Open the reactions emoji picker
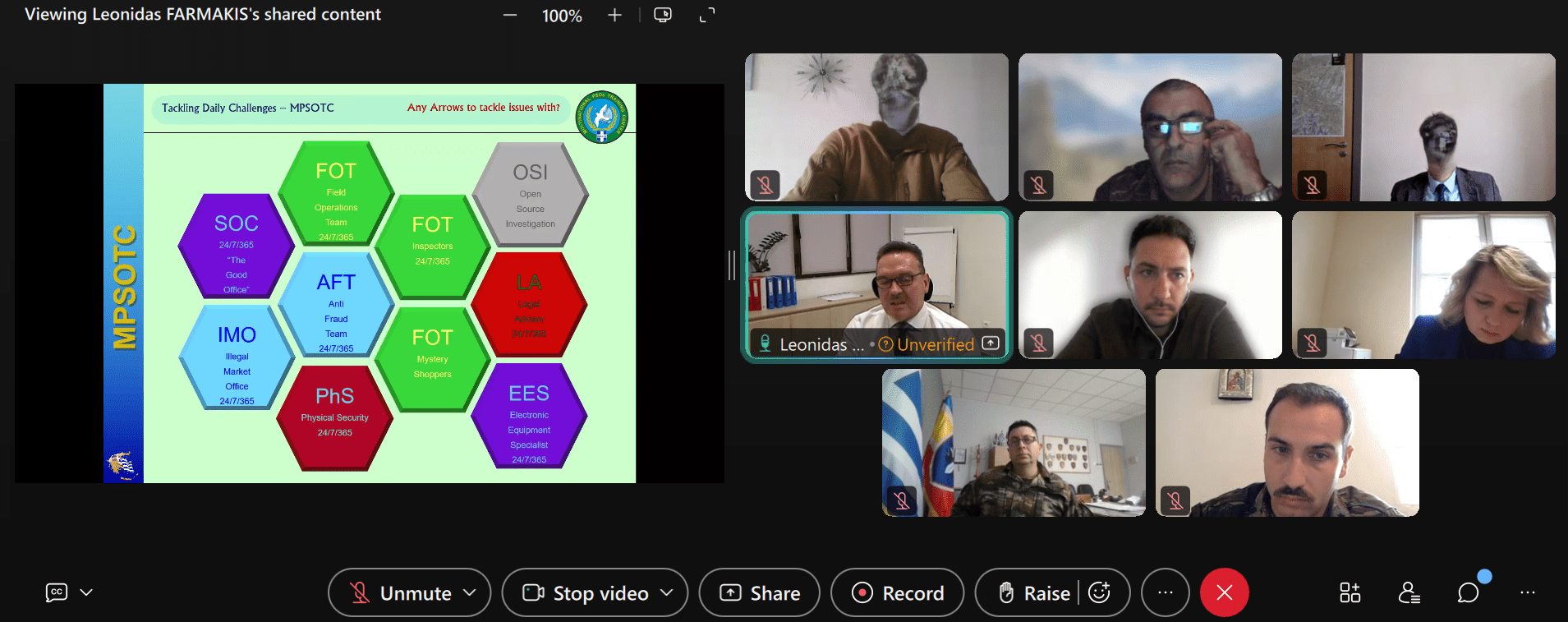This screenshot has width=1568, height=622. tap(1100, 592)
